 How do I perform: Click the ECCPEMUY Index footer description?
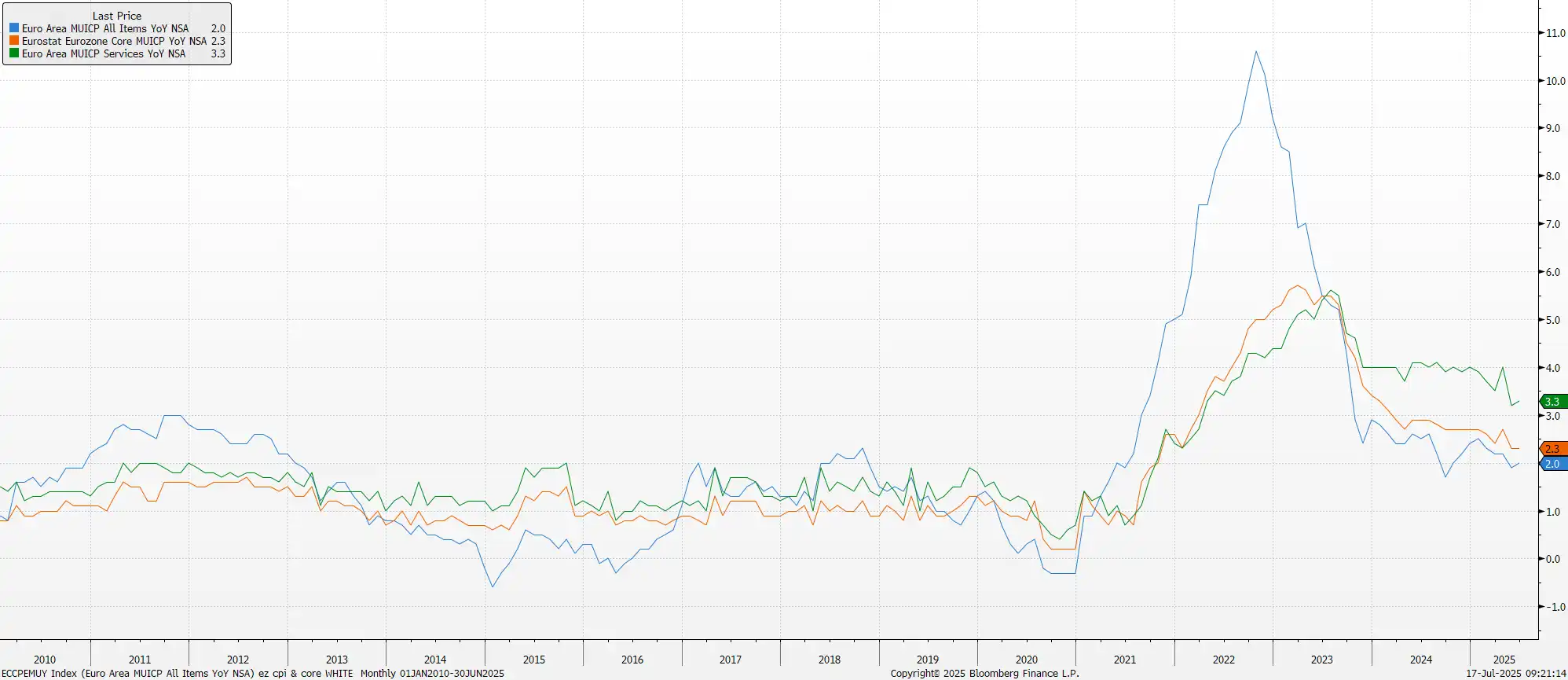(253, 674)
